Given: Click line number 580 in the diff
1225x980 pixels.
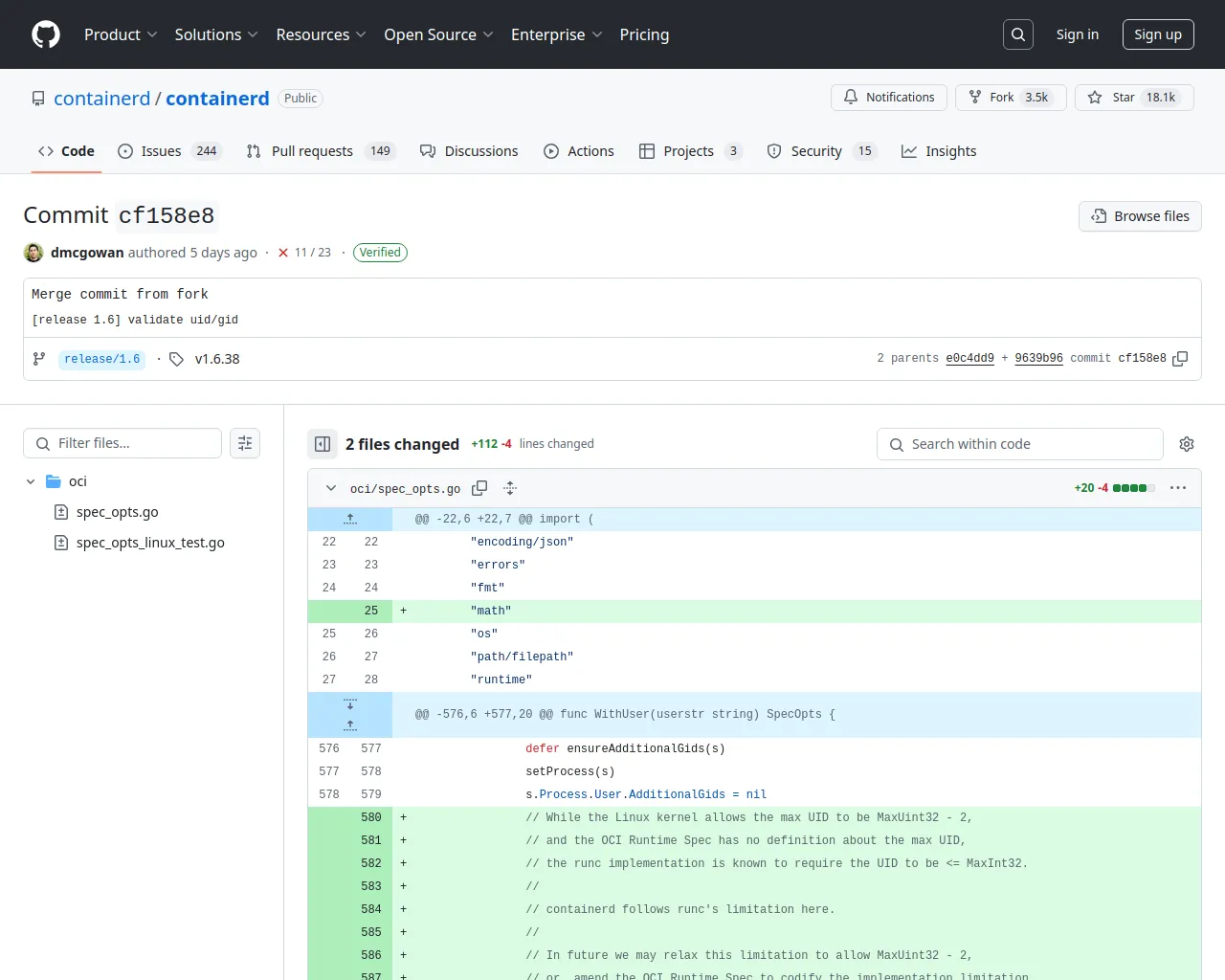Looking at the screenshot, I should [371, 817].
